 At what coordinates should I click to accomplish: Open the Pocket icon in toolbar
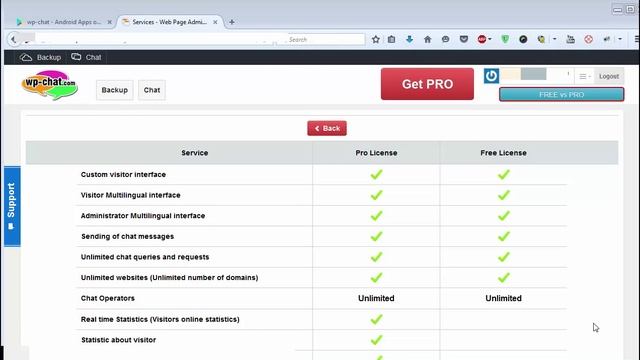[464, 39]
